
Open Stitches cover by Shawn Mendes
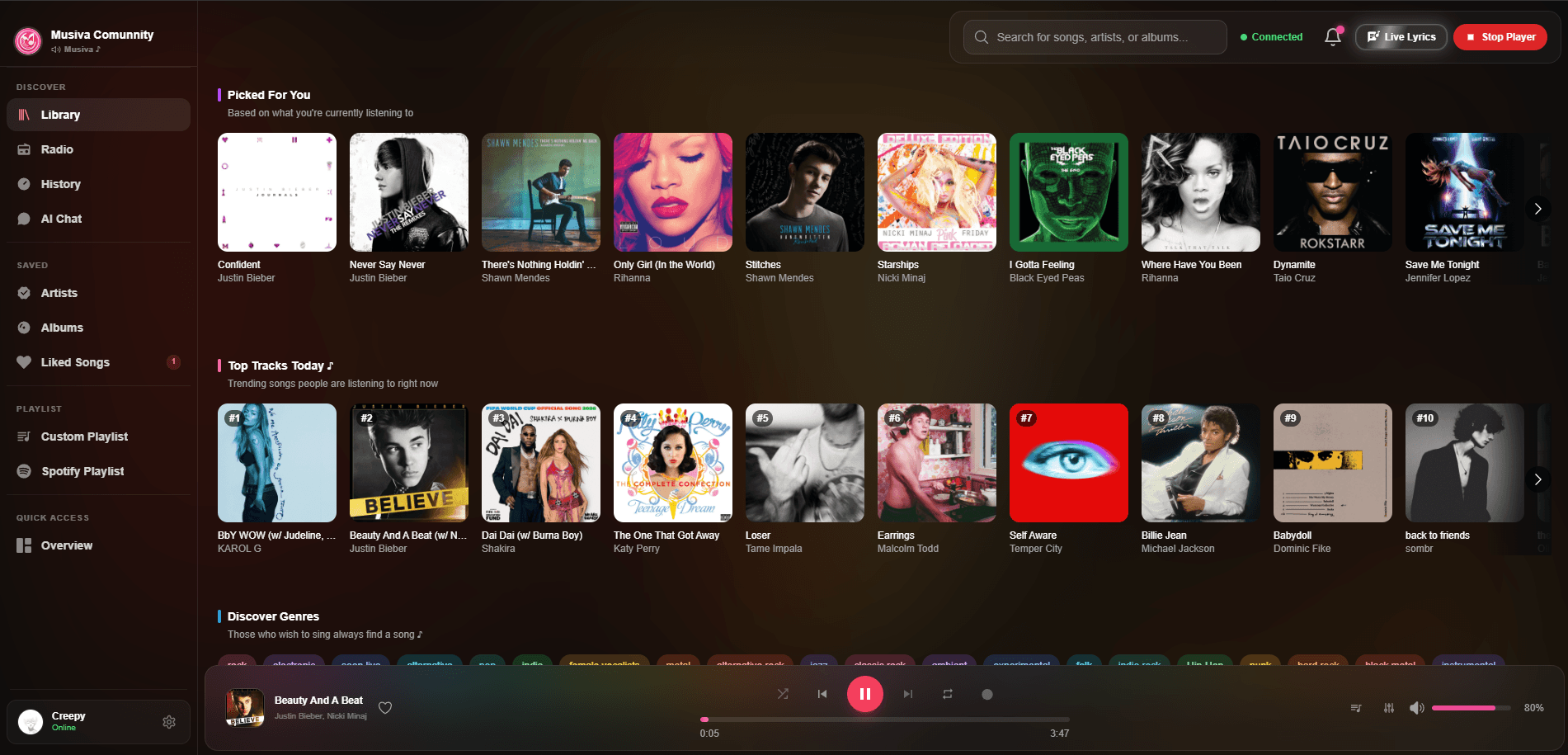pos(805,192)
